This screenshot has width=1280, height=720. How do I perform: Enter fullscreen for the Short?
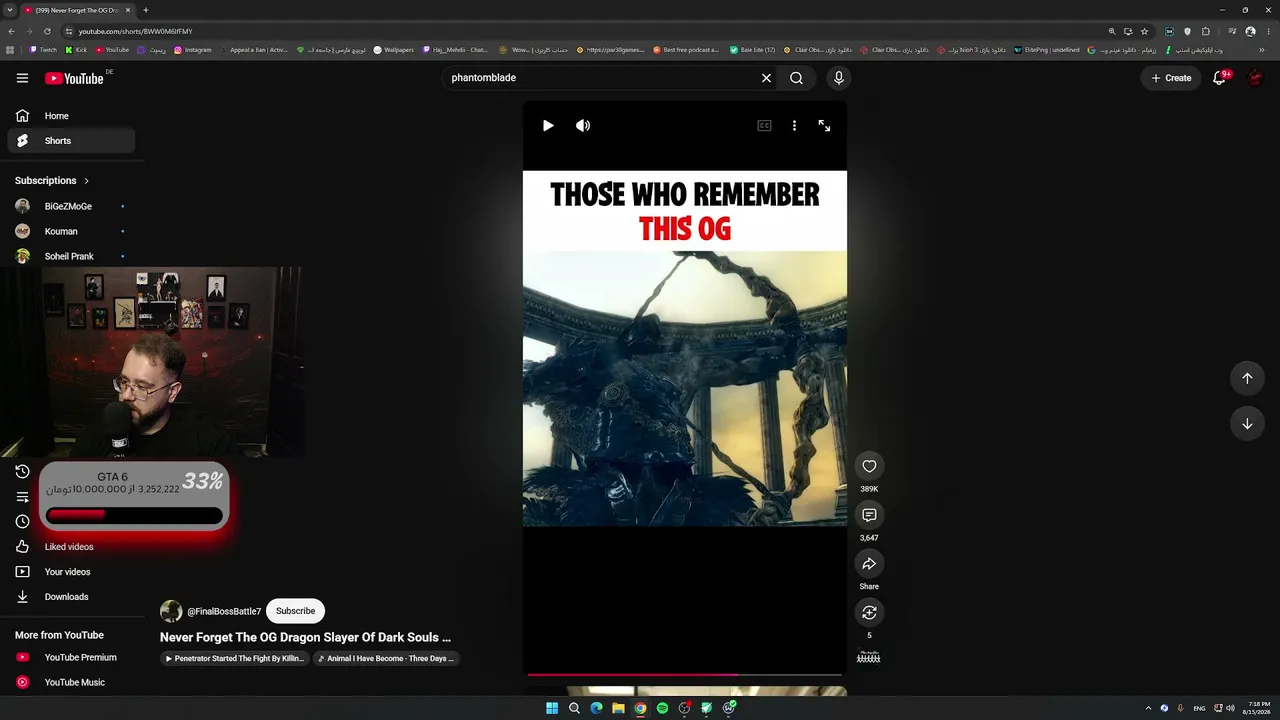tap(824, 125)
